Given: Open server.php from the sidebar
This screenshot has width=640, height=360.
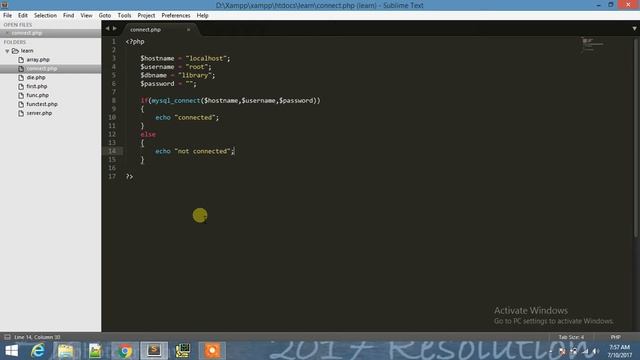Looking at the screenshot, I should pos(39,113).
